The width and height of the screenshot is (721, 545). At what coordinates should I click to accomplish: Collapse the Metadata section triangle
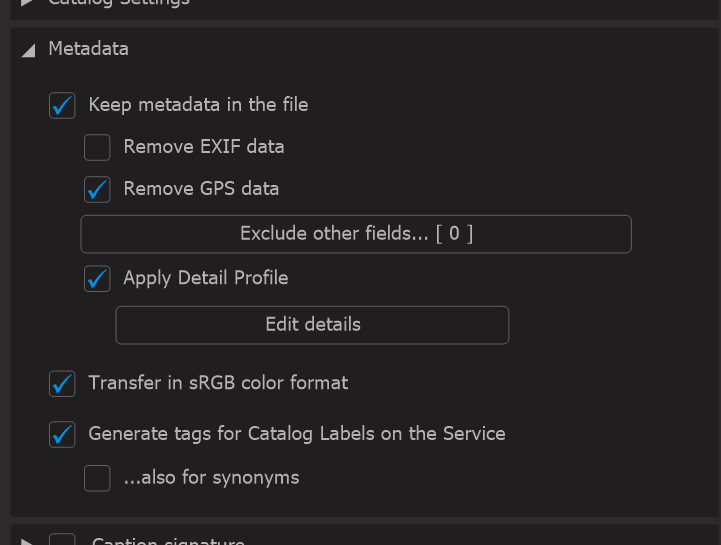point(29,50)
